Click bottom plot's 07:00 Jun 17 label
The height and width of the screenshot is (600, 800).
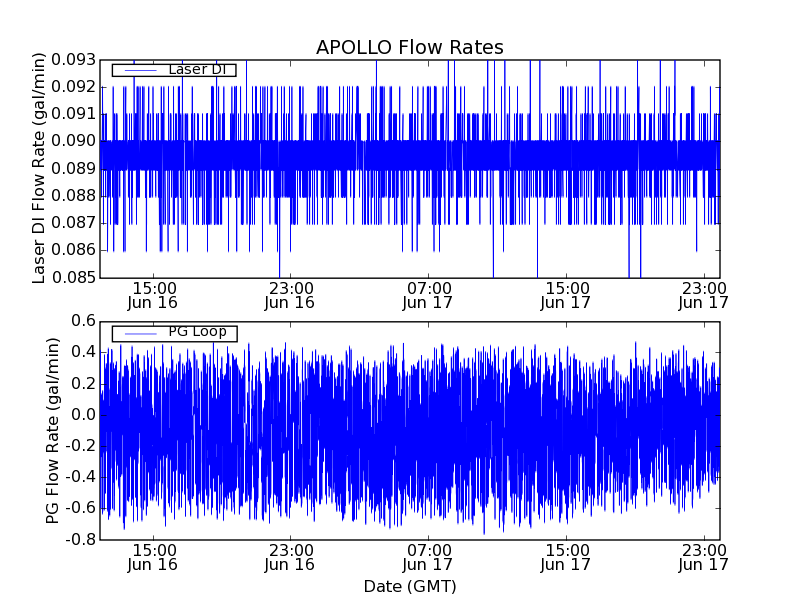click(x=428, y=558)
